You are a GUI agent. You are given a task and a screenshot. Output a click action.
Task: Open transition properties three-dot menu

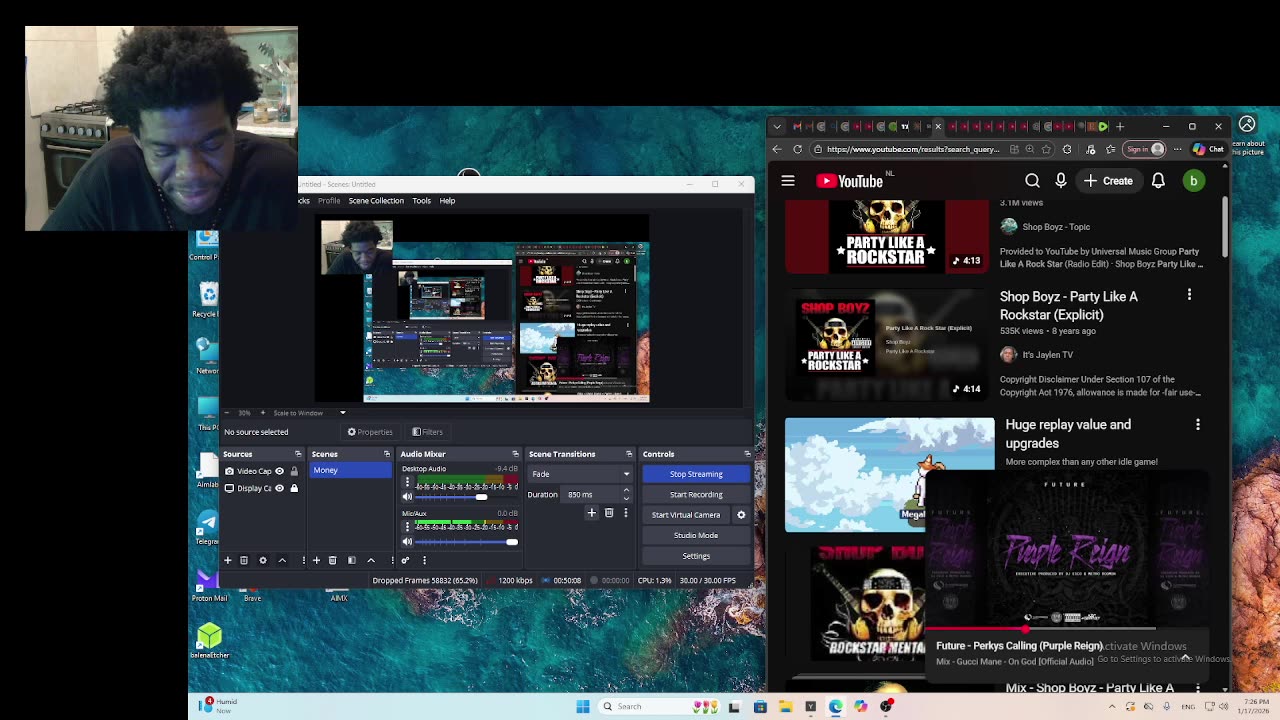626,513
